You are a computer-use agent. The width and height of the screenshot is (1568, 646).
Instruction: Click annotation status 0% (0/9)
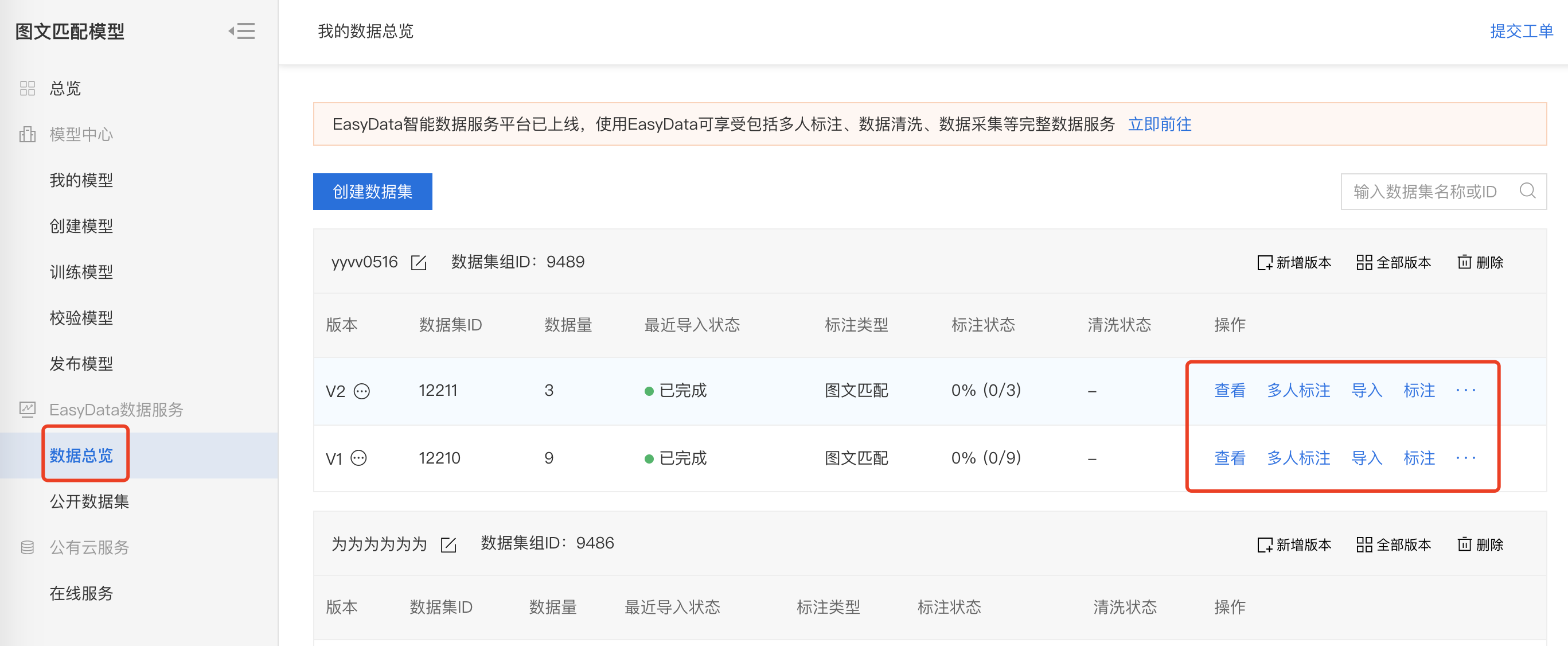pos(986,458)
